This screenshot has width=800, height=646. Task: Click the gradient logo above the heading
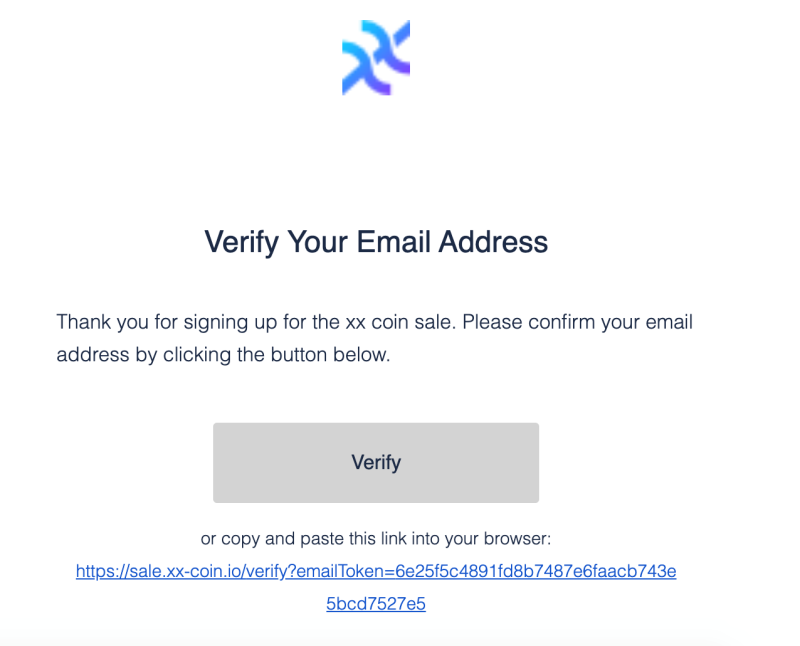click(375, 55)
